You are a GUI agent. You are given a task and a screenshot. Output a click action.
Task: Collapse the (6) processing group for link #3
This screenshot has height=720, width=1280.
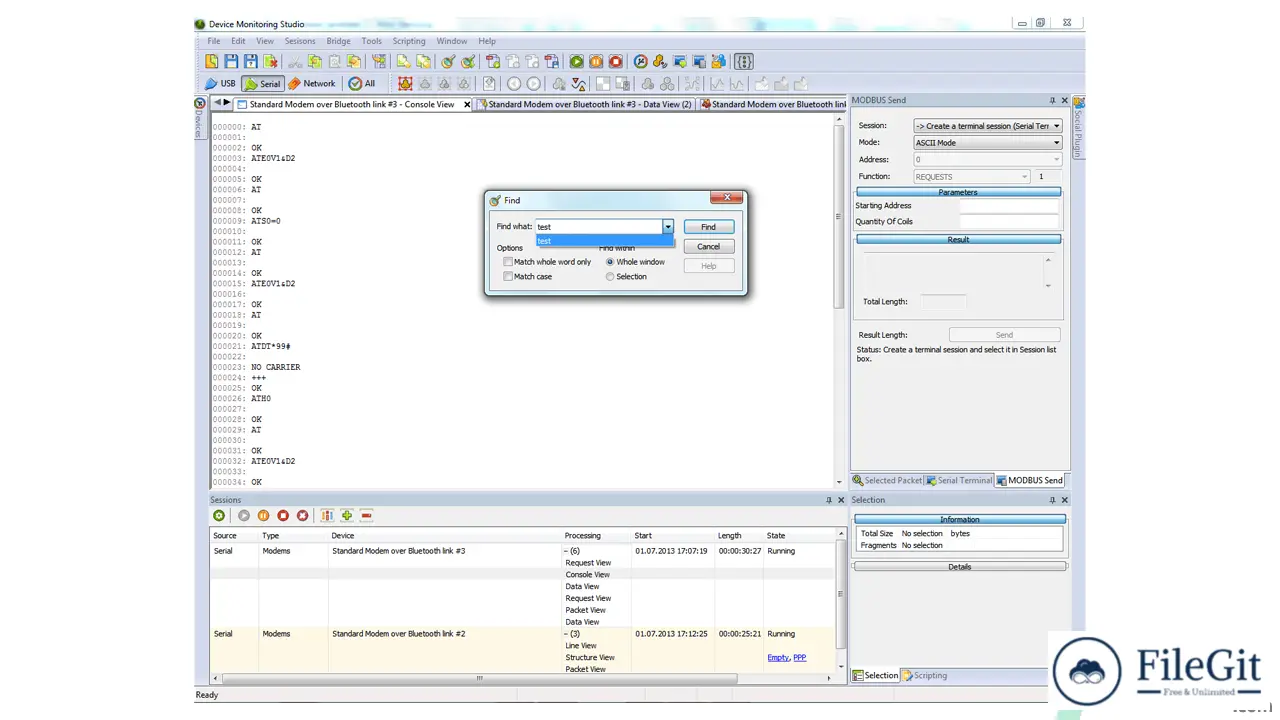(566, 551)
